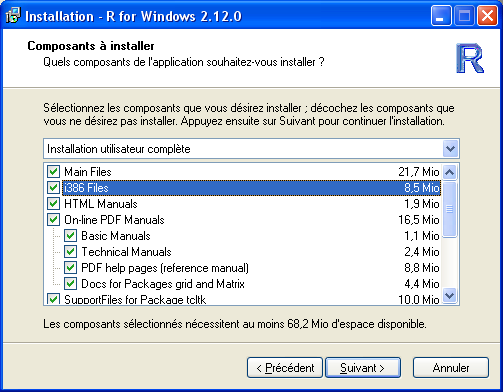Toggle the i386 Files checkbox

point(53,188)
